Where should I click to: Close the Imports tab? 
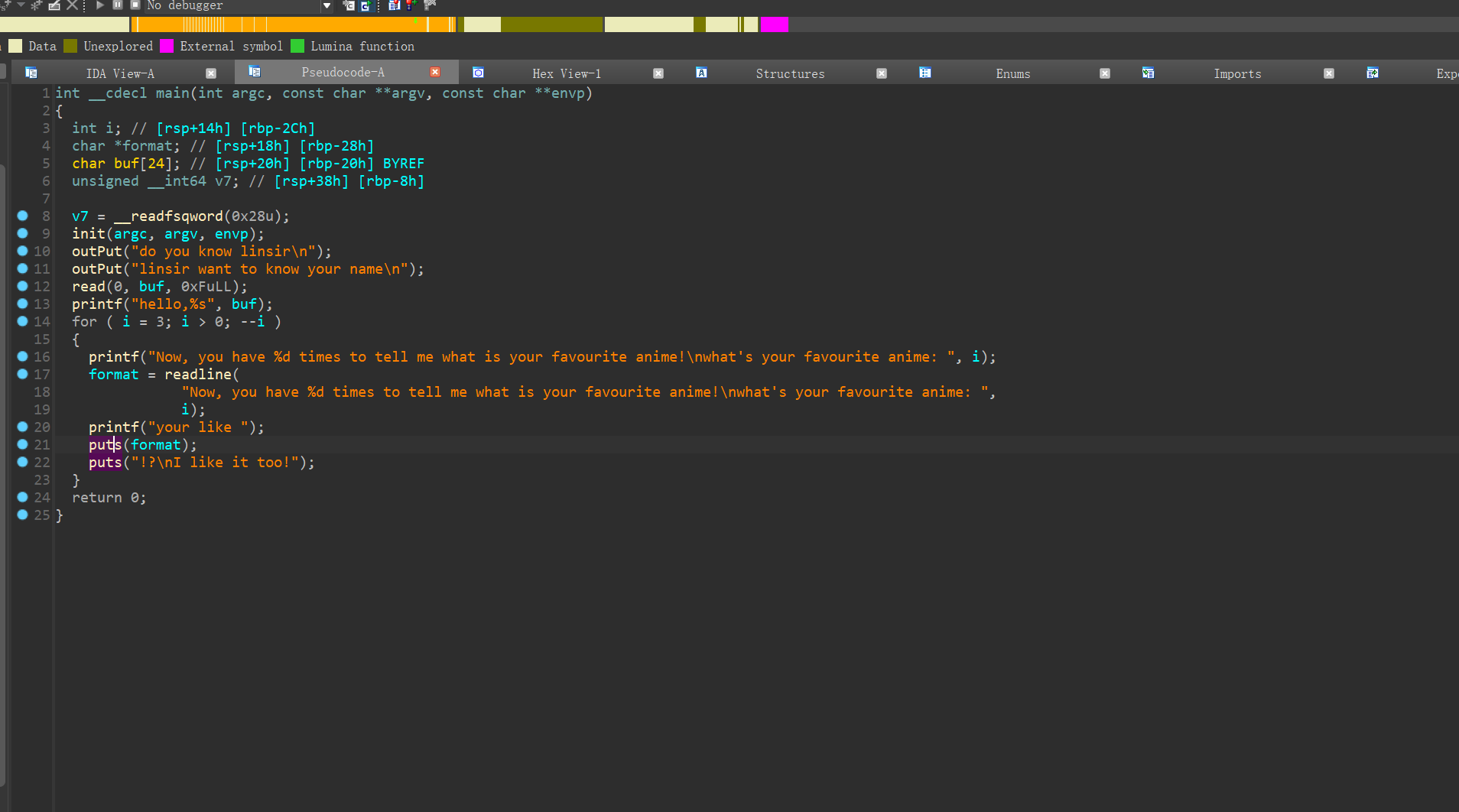pyautogui.click(x=1329, y=73)
